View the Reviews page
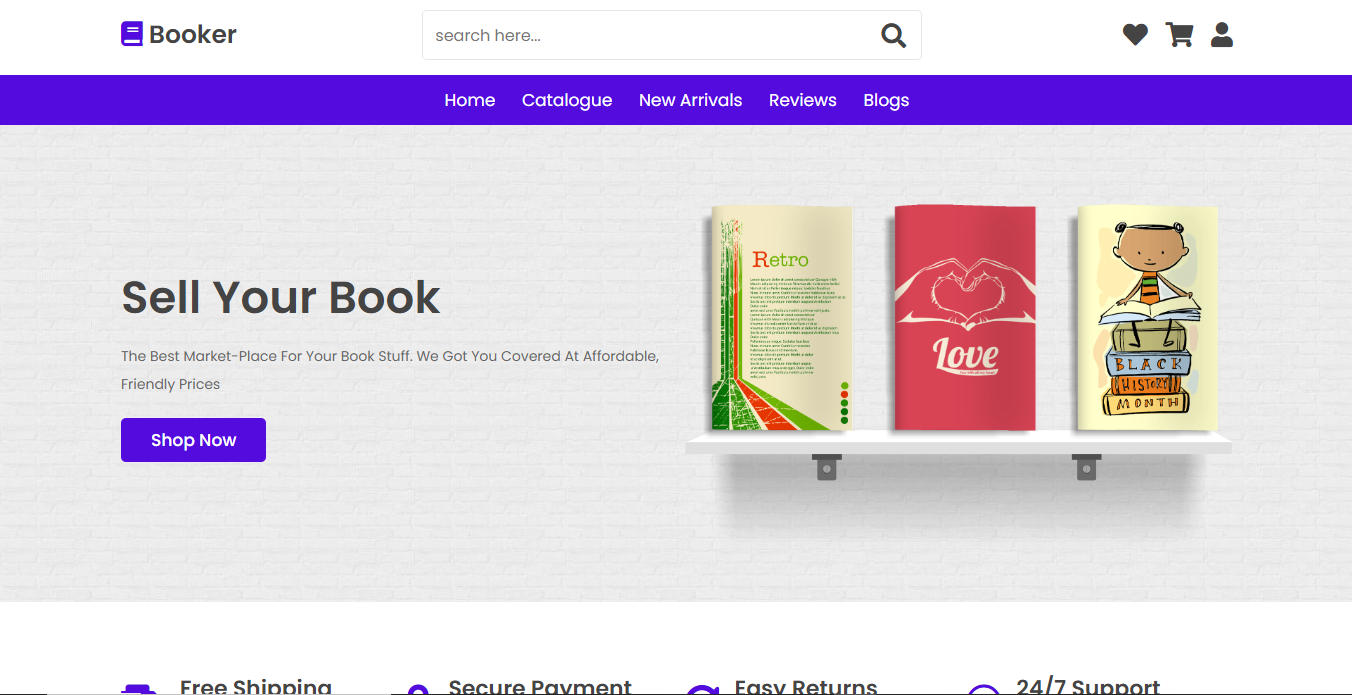The height and width of the screenshot is (695, 1352). tap(802, 100)
